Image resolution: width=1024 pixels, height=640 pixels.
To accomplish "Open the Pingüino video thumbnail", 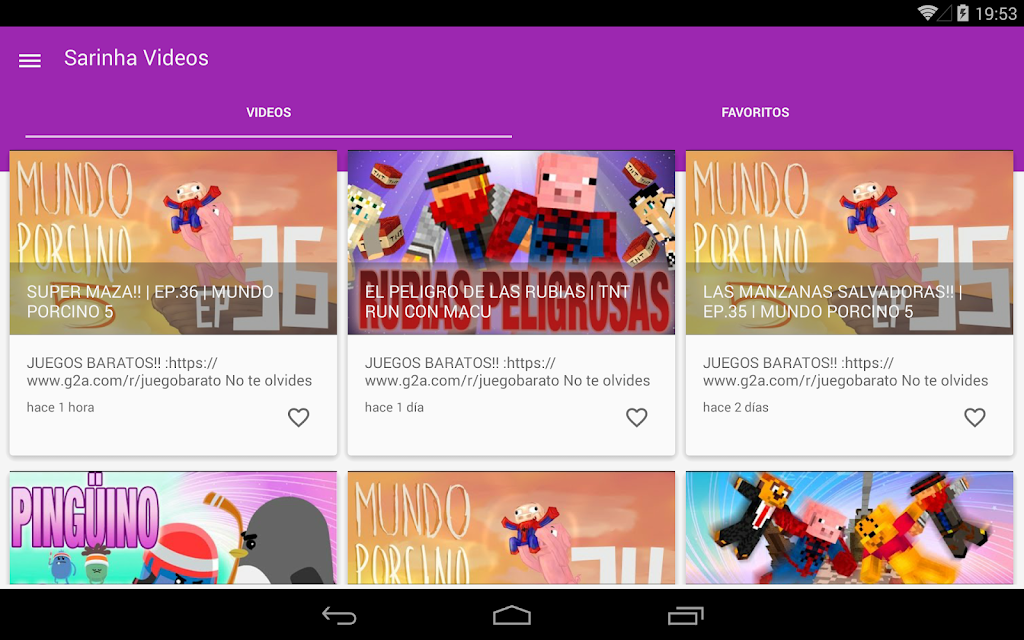I will (x=173, y=528).
